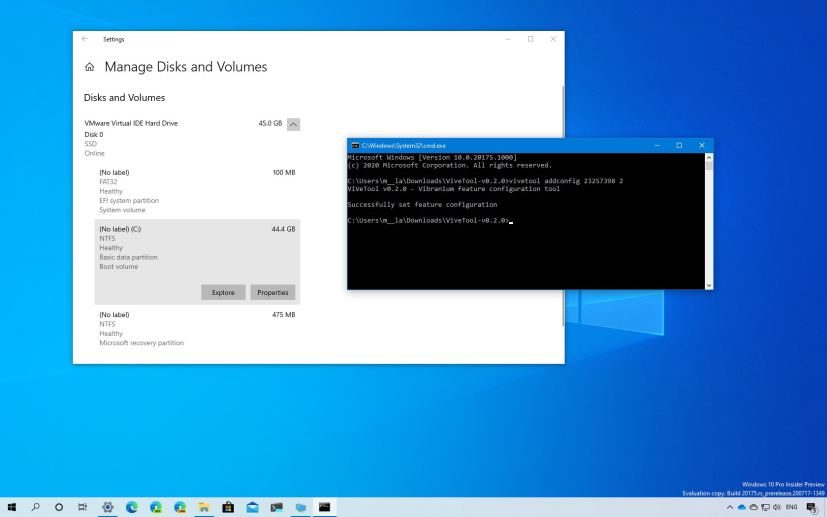
Task: Click the cmd.exe title bar icon
Action: tap(355, 146)
